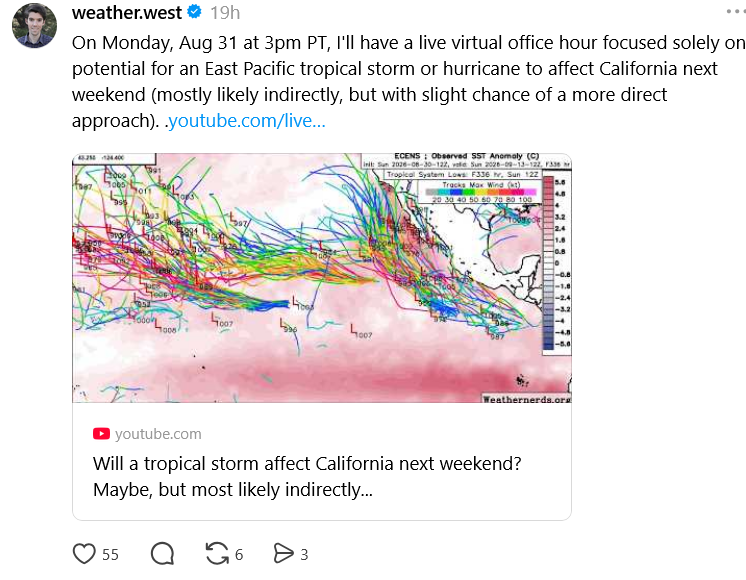Click the red YouTube logo icon
Screen dimensions: 746x580
[x=101, y=433]
